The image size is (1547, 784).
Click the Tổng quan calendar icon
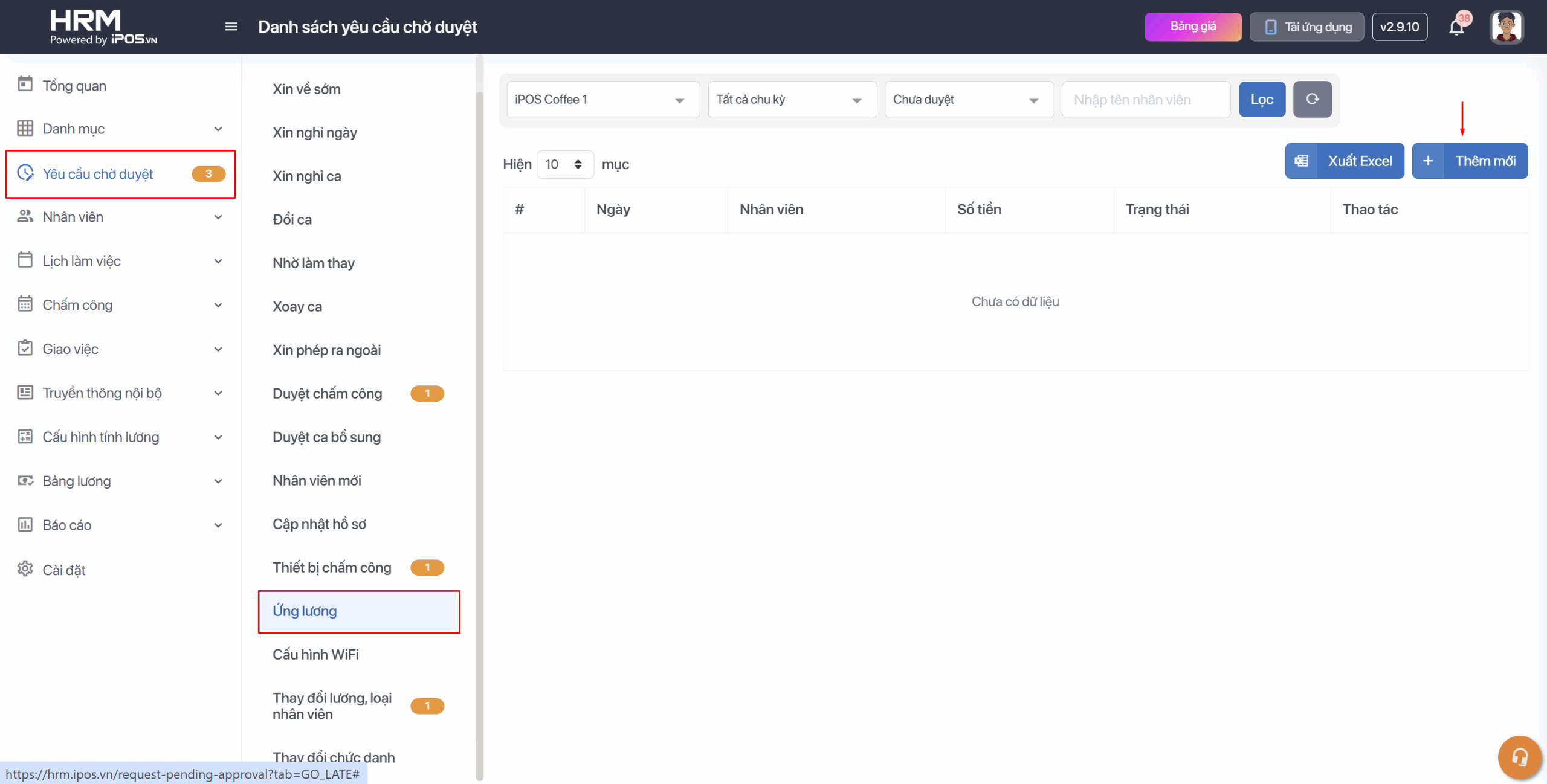click(25, 85)
